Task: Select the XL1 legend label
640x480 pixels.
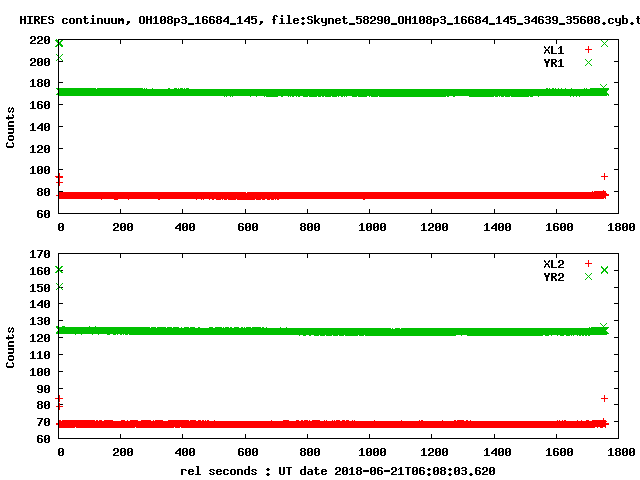Action: pos(553,50)
